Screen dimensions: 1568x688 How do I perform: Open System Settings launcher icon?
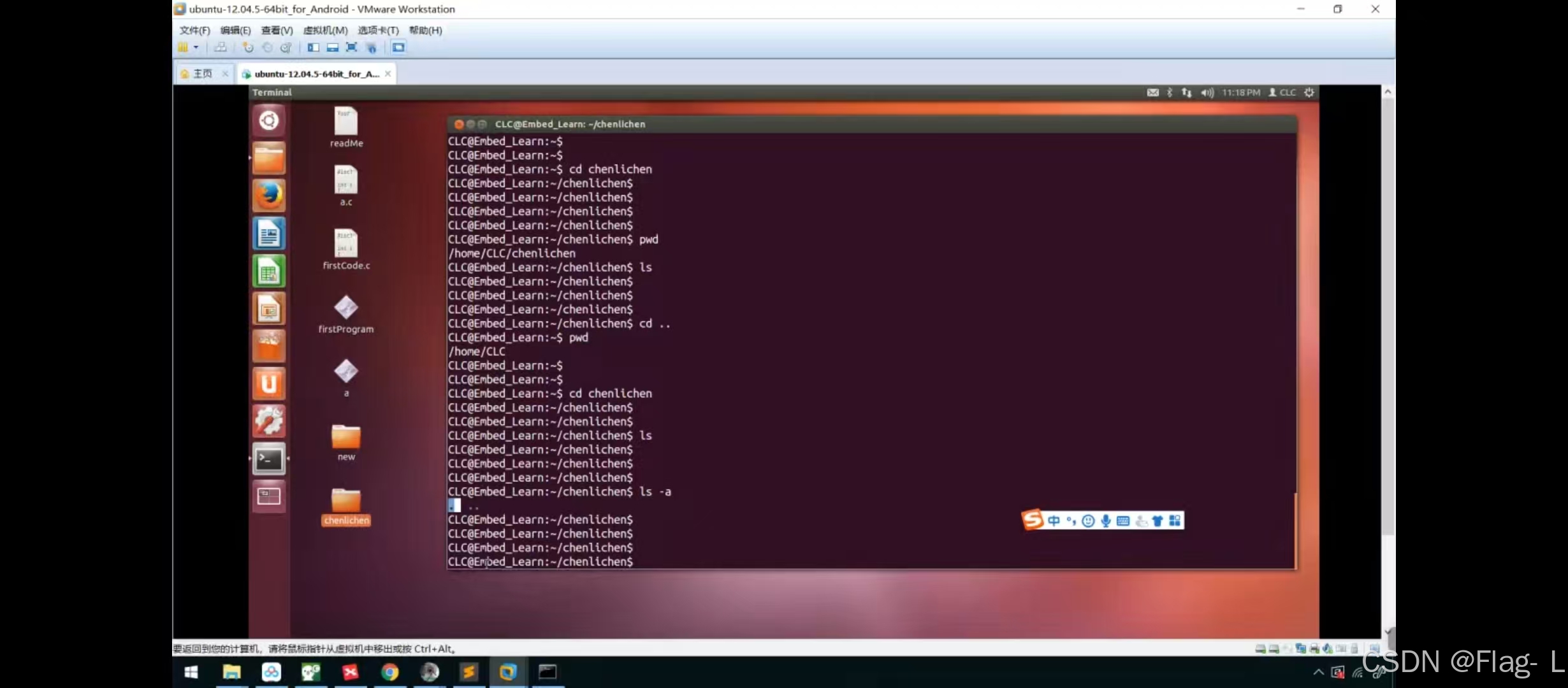268,421
